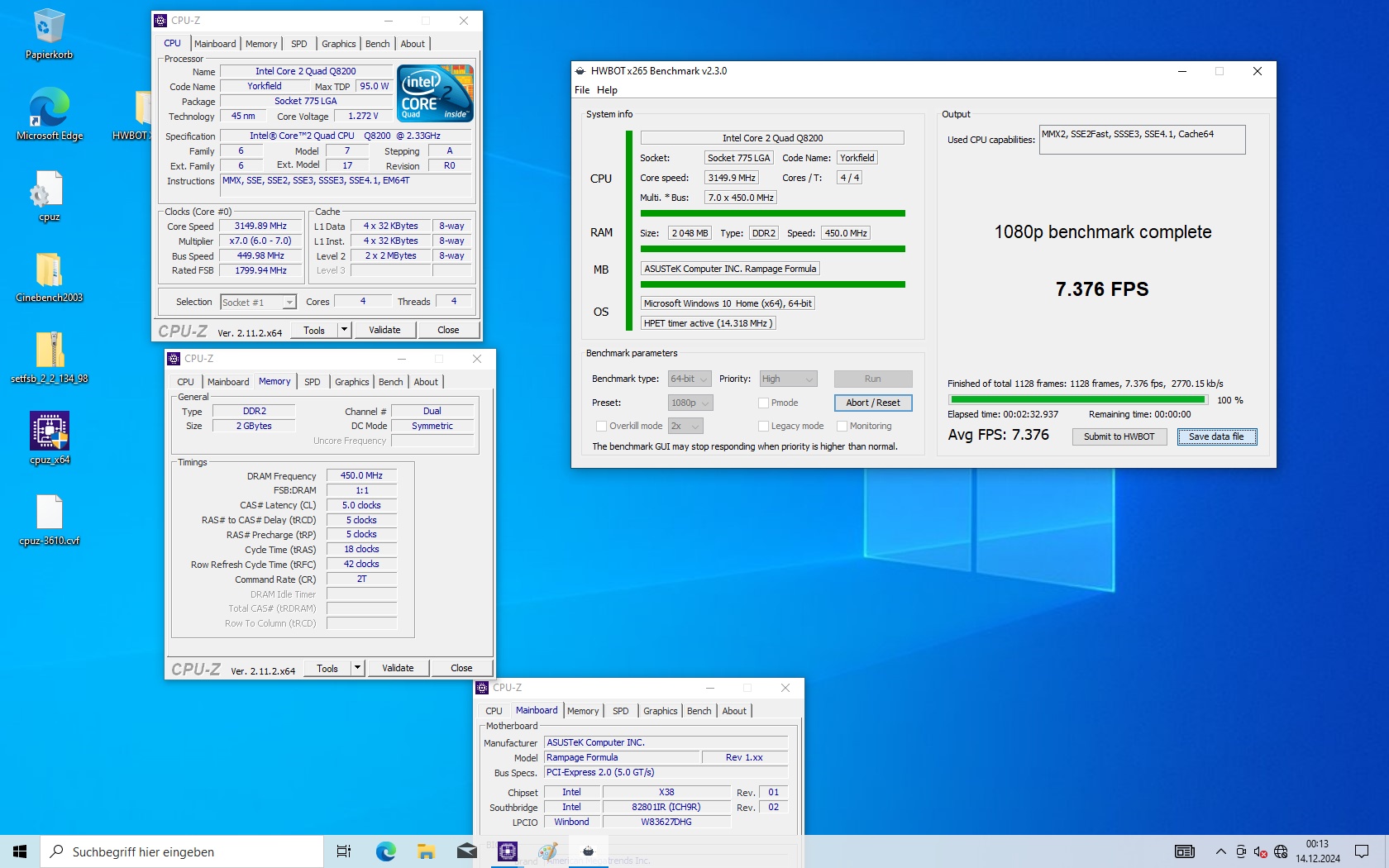
Task: Switch to Graphics tab in CPU window
Action: coord(338,44)
